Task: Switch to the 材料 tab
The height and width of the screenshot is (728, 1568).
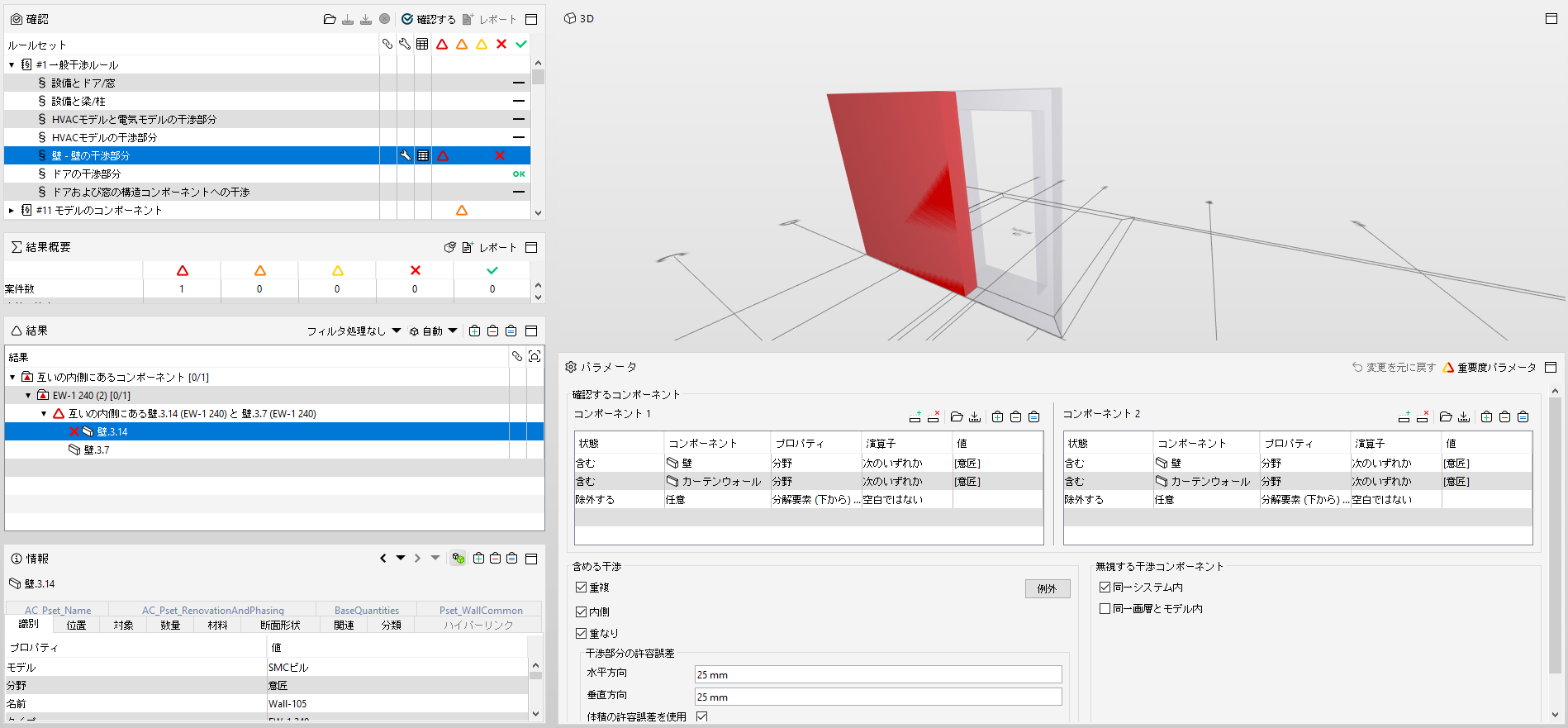Action: 217,625
